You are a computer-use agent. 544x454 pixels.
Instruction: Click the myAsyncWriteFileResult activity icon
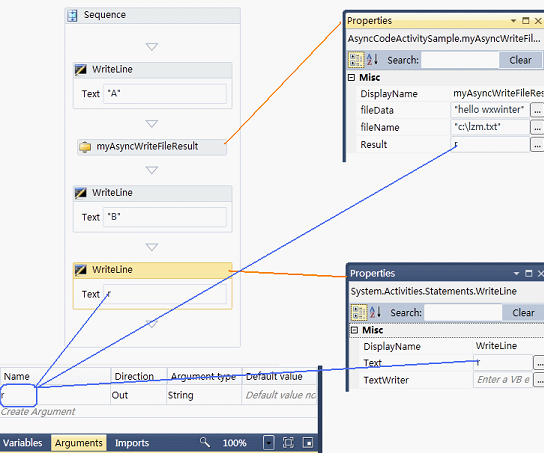85,147
